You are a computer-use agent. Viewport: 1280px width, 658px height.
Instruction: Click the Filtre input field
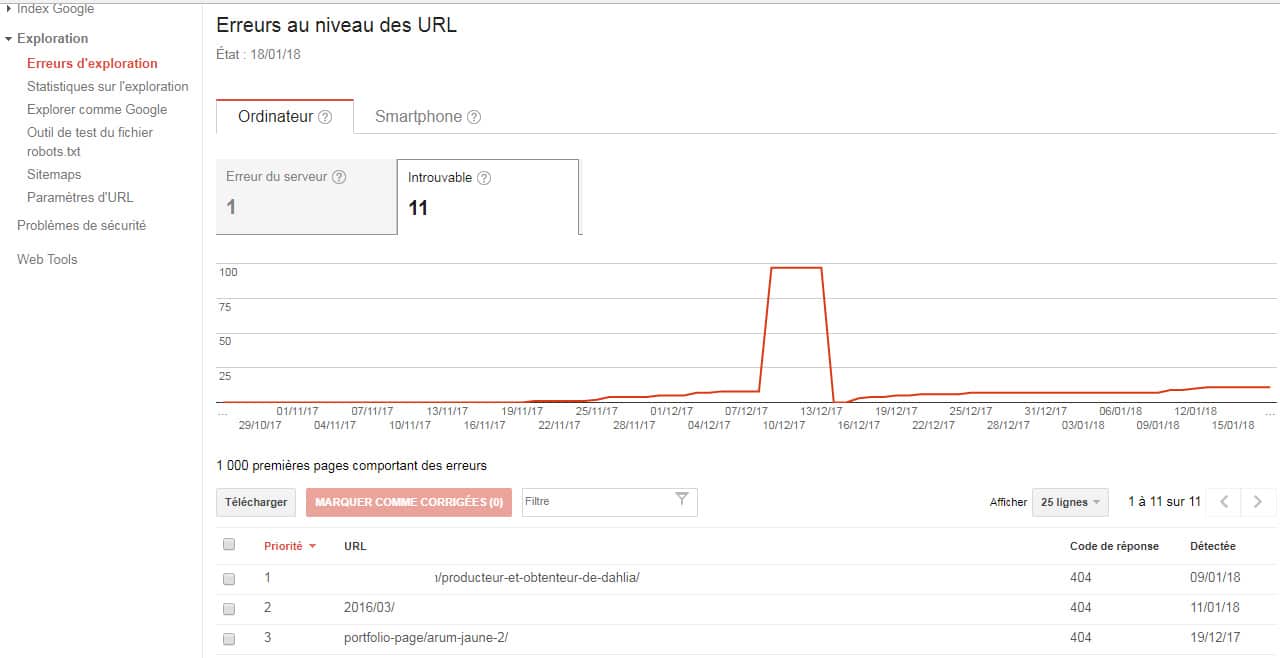595,501
